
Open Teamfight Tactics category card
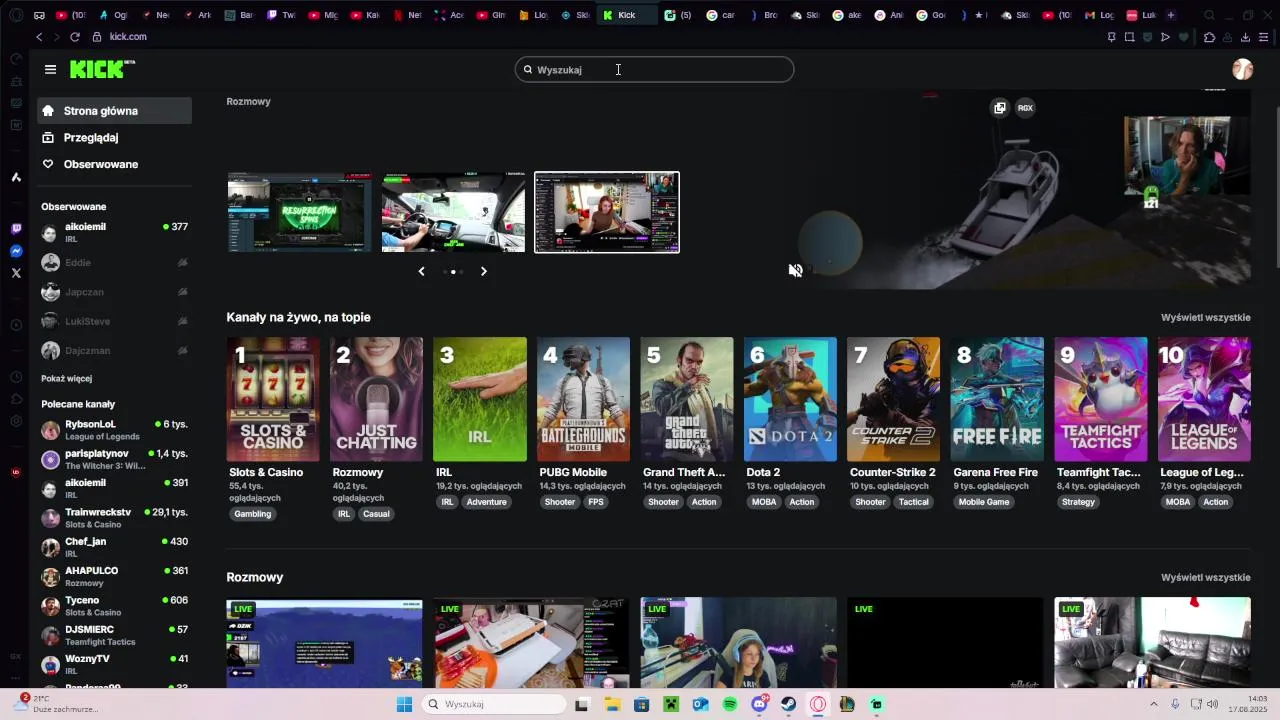[x=1101, y=399]
